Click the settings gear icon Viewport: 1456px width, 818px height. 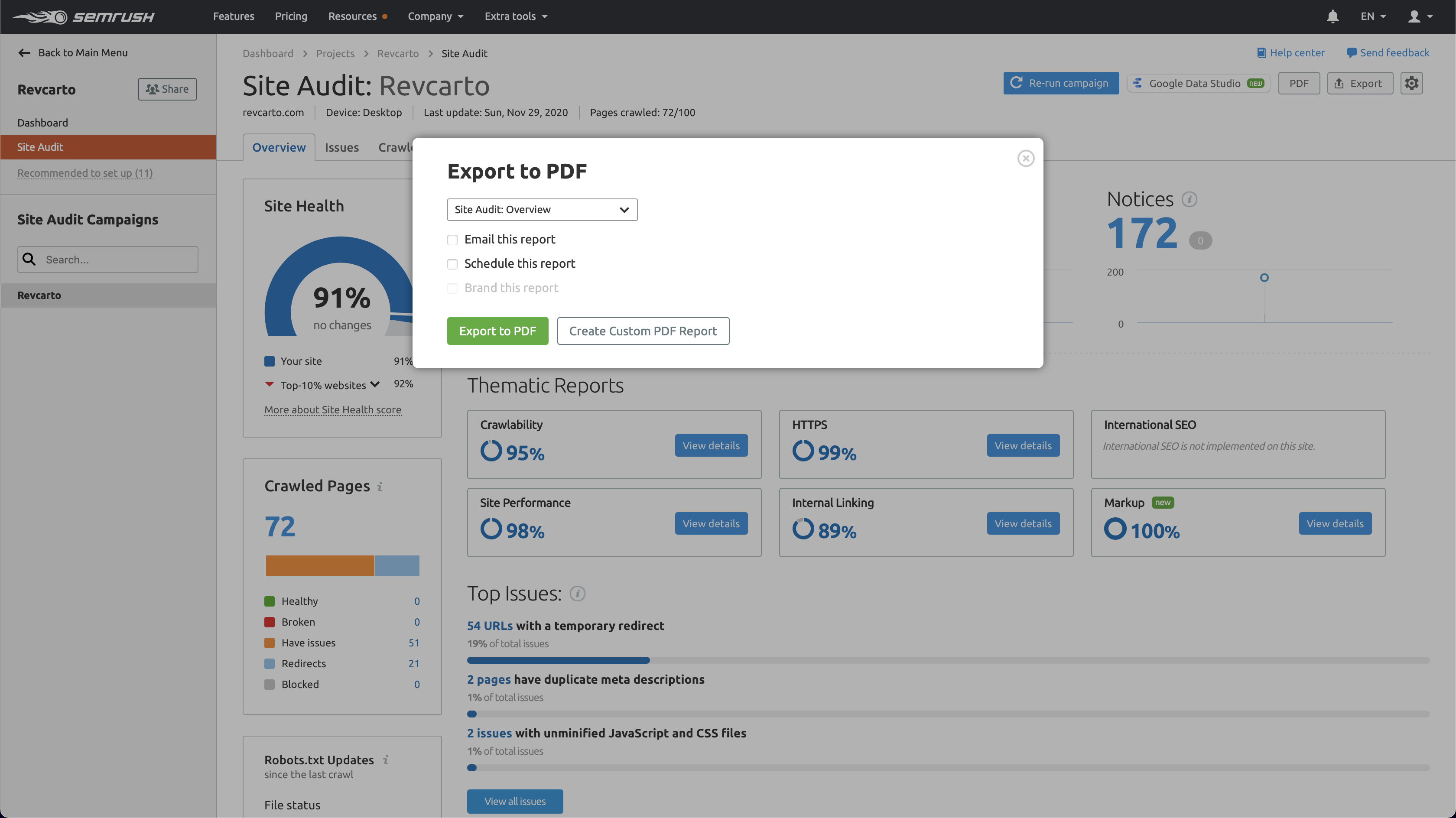(x=1411, y=83)
